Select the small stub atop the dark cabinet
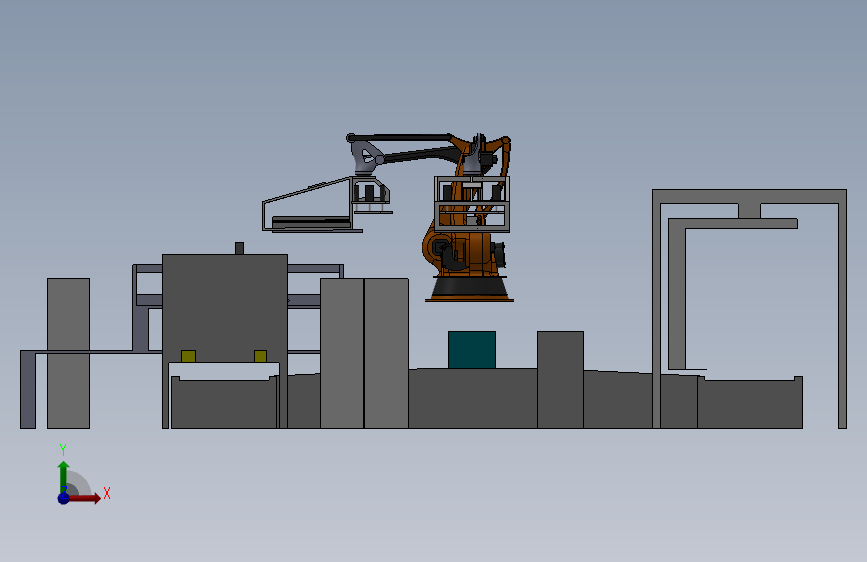The width and height of the screenshot is (867, 562). pyautogui.click(x=239, y=248)
